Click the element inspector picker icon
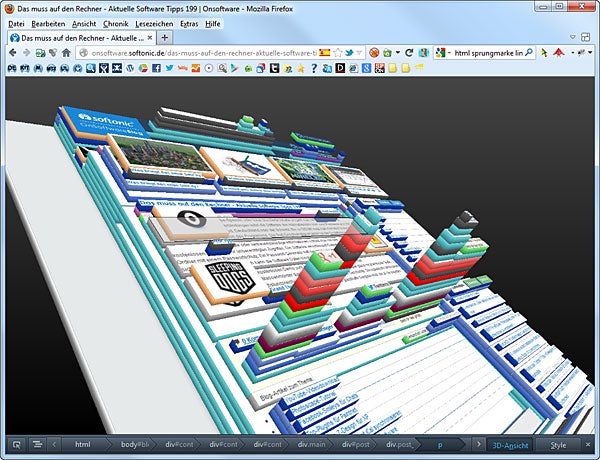This screenshot has height=460, width=600. tap(16, 444)
